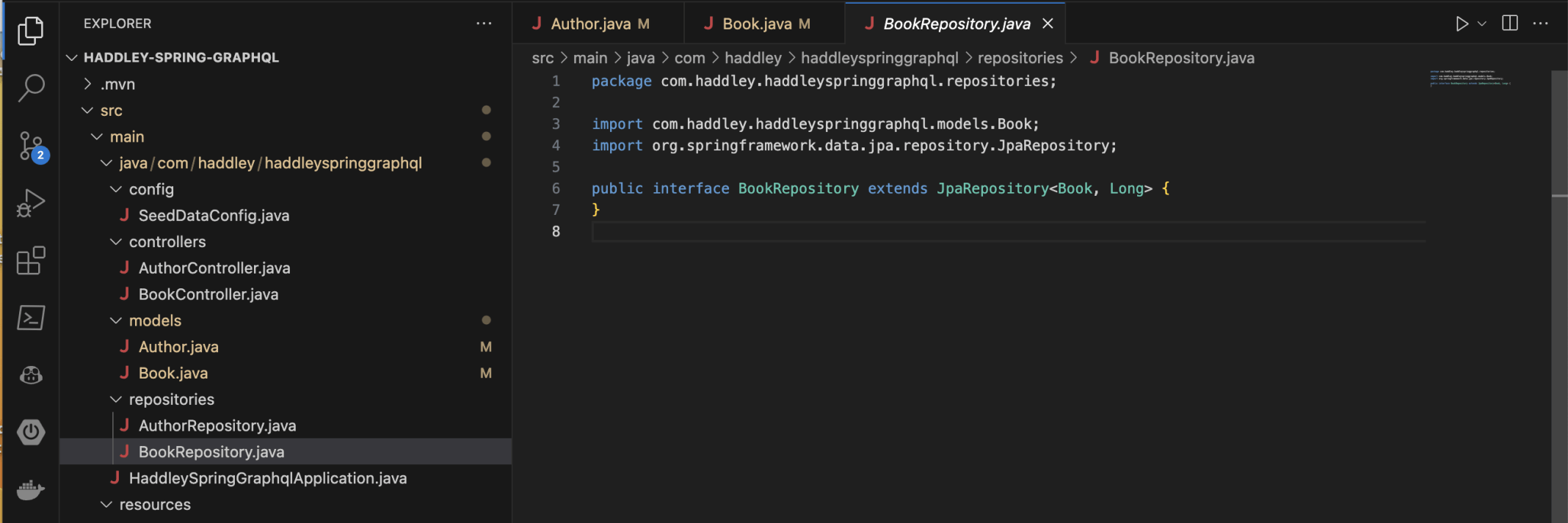Close the BookRepository.java tab
Screen dimensions: 1568x523
1048,23
